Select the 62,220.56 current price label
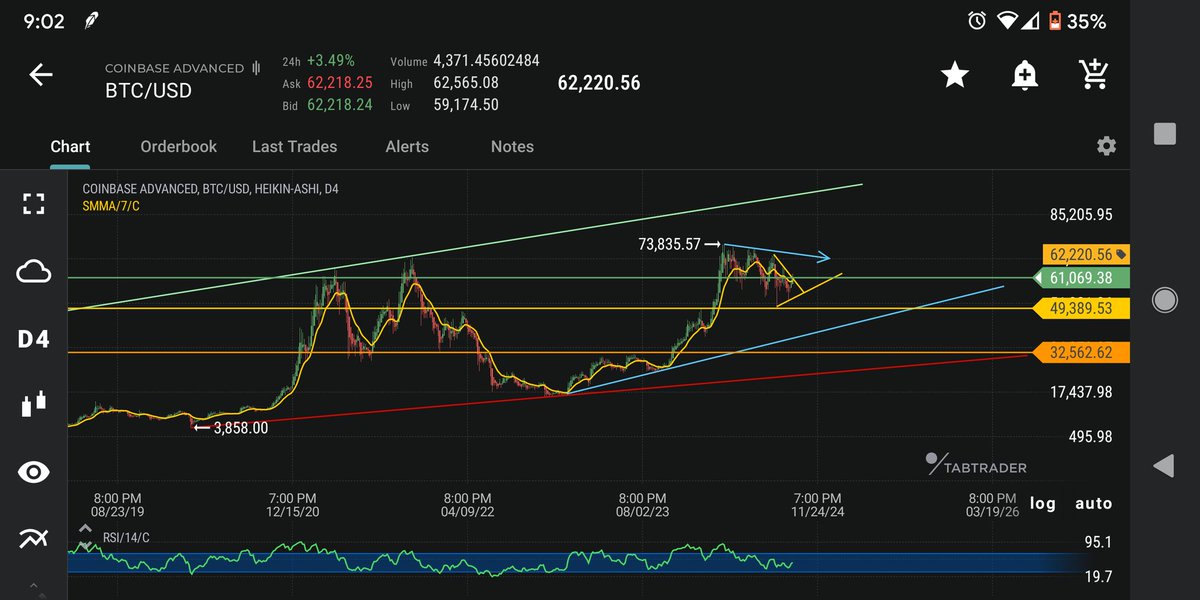Screen dimensions: 1200x600 click(1086, 255)
